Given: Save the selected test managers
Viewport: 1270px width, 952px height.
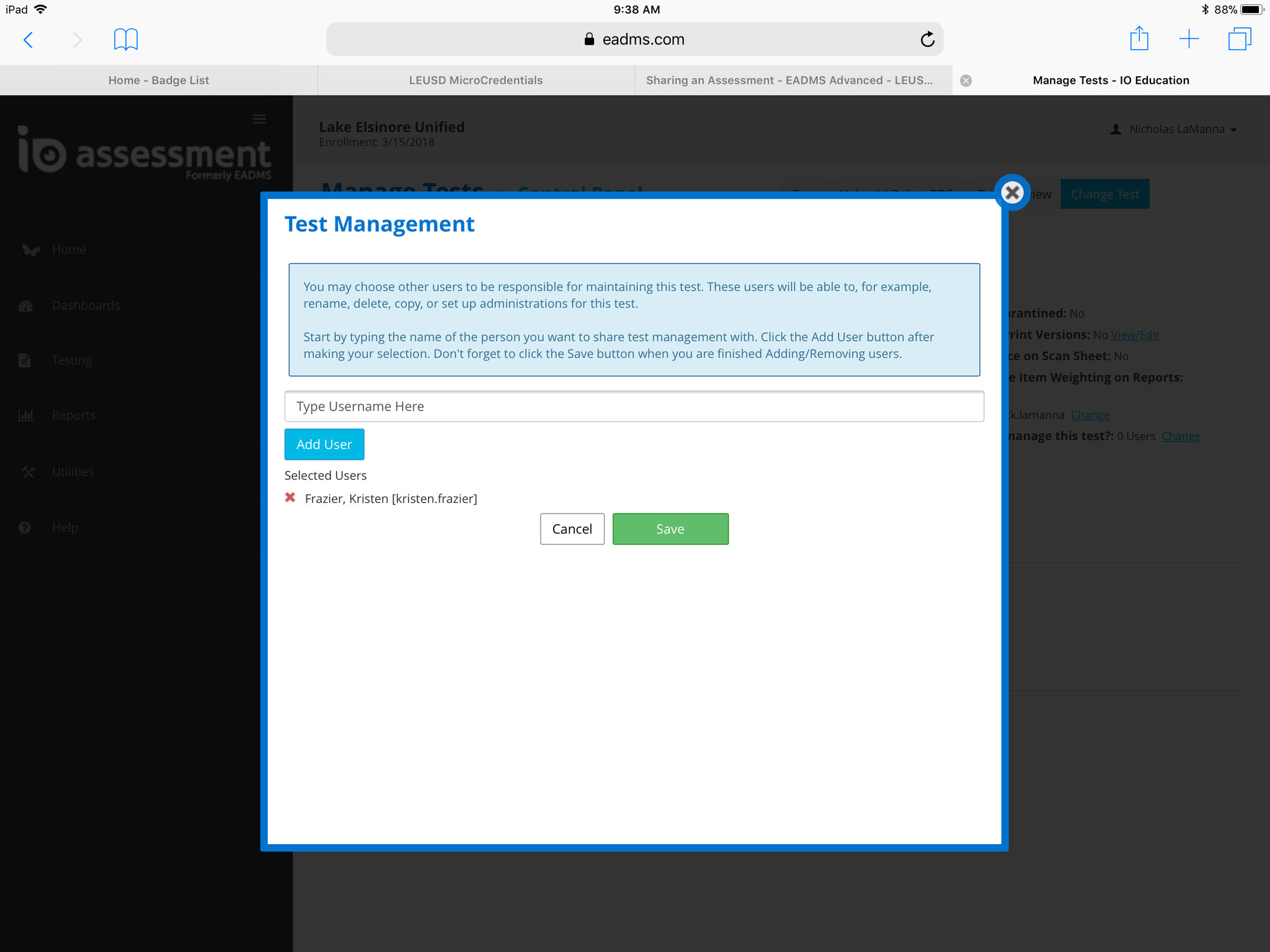Looking at the screenshot, I should (x=670, y=529).
